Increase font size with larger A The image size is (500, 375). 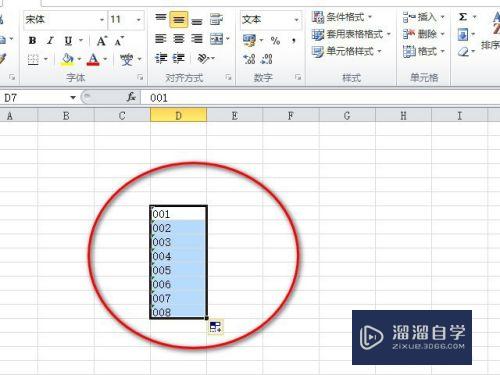tap(102, 41)
